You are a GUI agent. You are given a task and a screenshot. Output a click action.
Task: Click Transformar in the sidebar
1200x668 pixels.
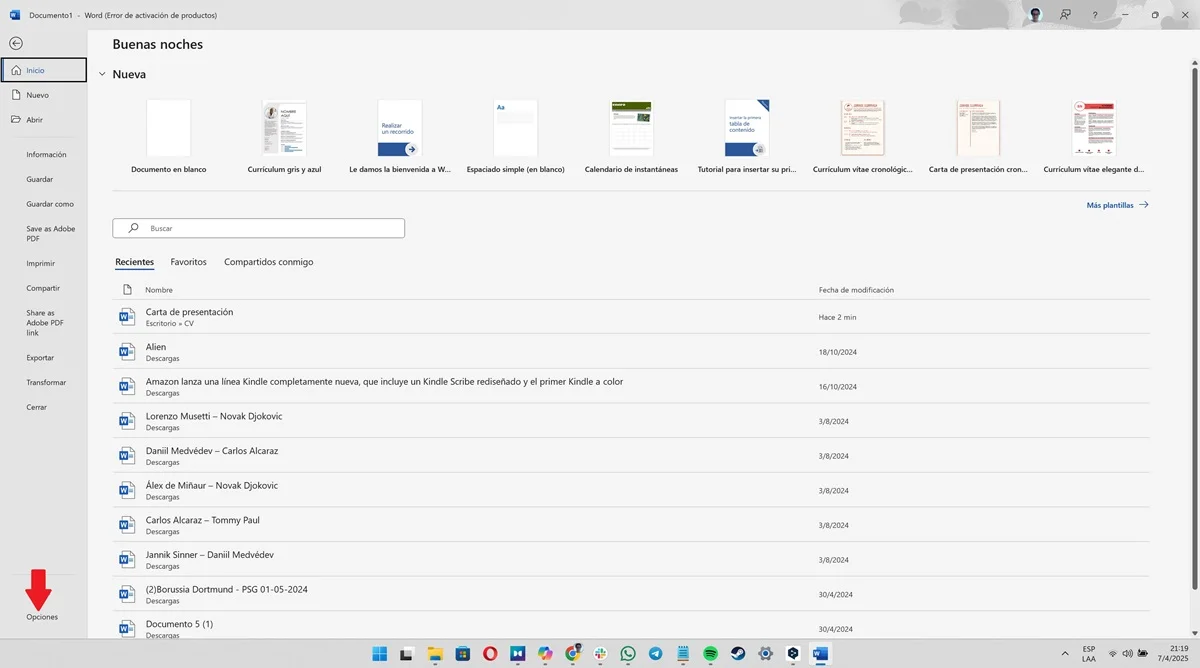point(46,383)
